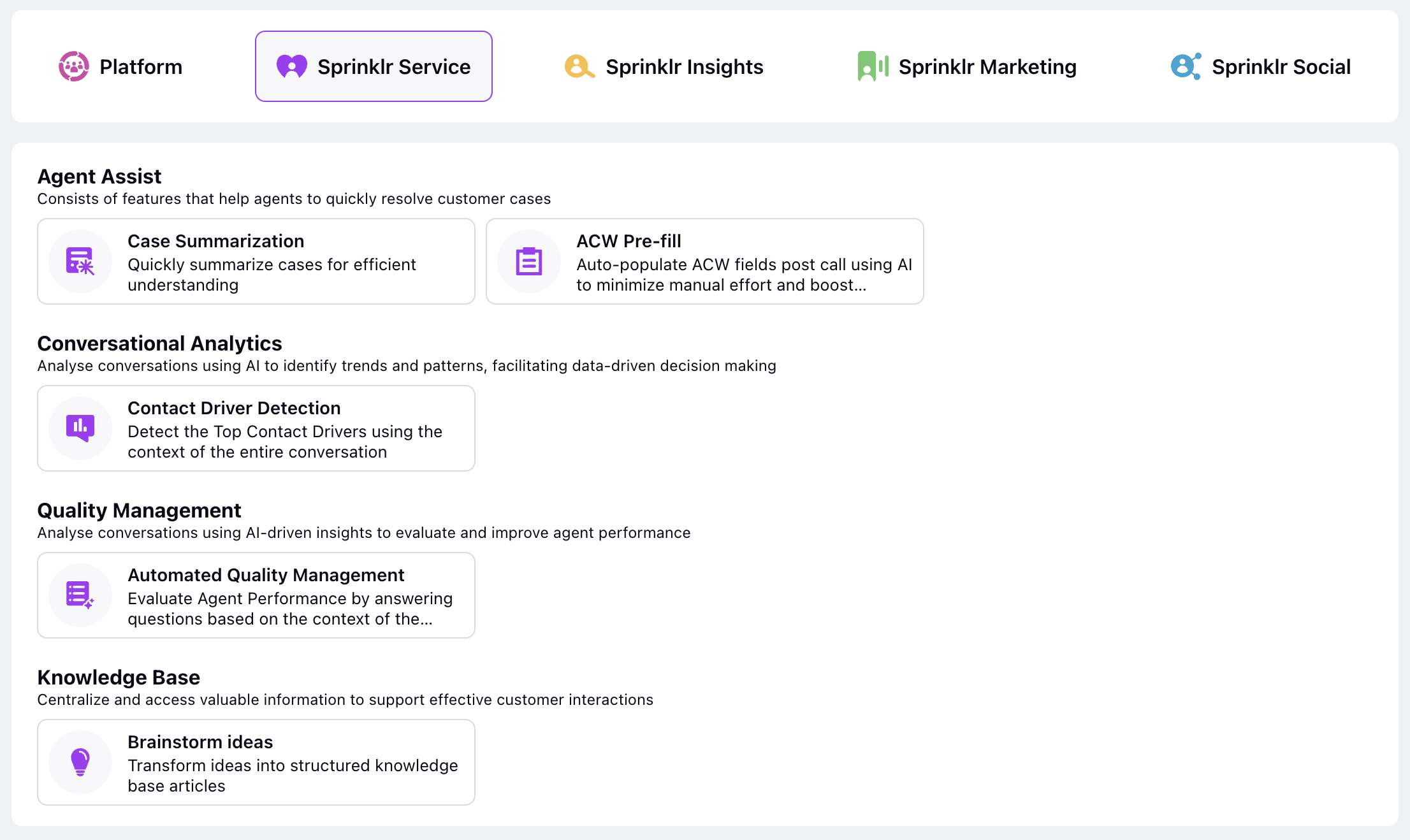This screenshot has width=1410, height=840.
Task: Click the Knowledge Base section heading
Action: coord(119,677)
